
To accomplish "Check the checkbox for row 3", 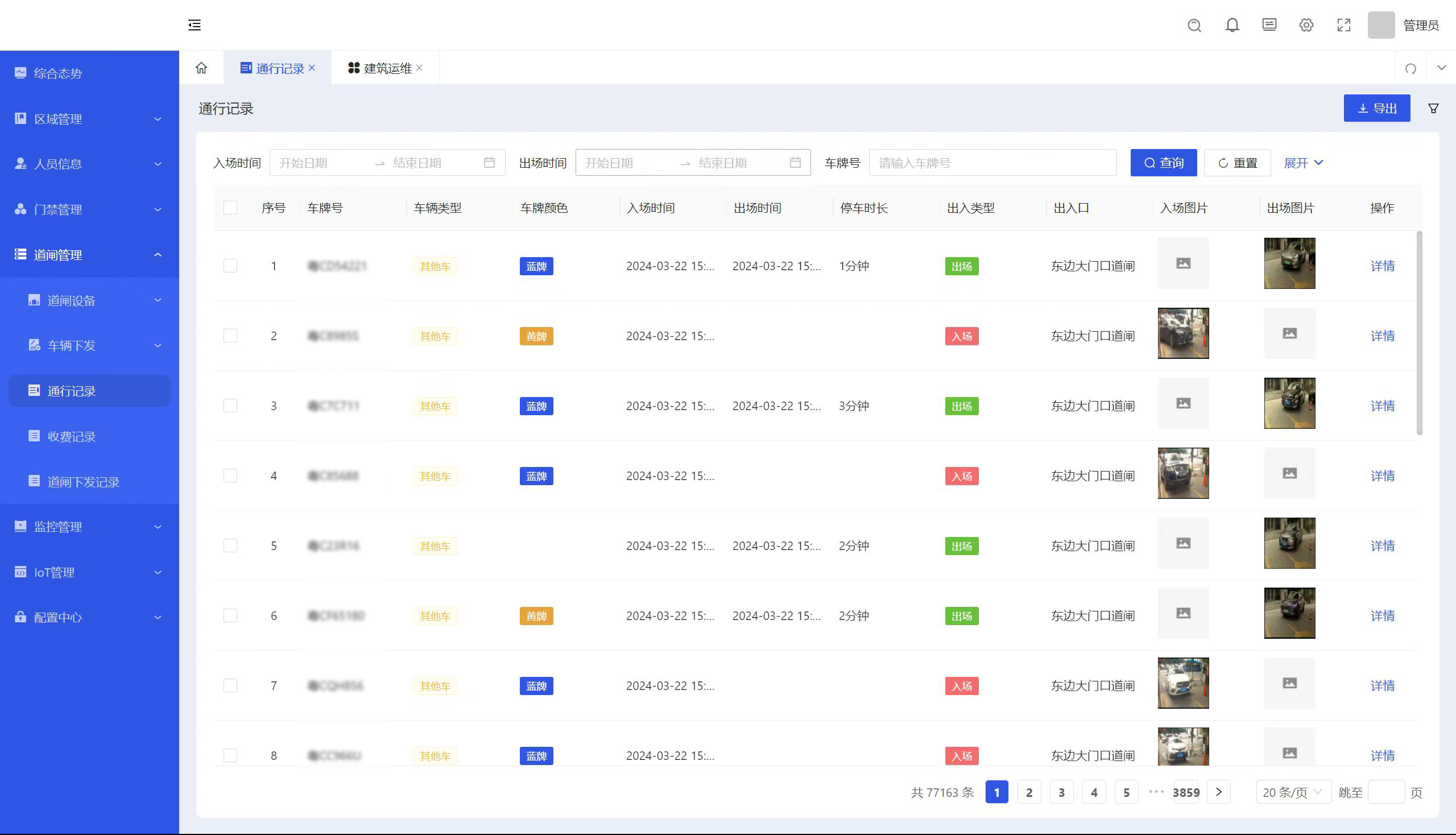I will 230,406.
